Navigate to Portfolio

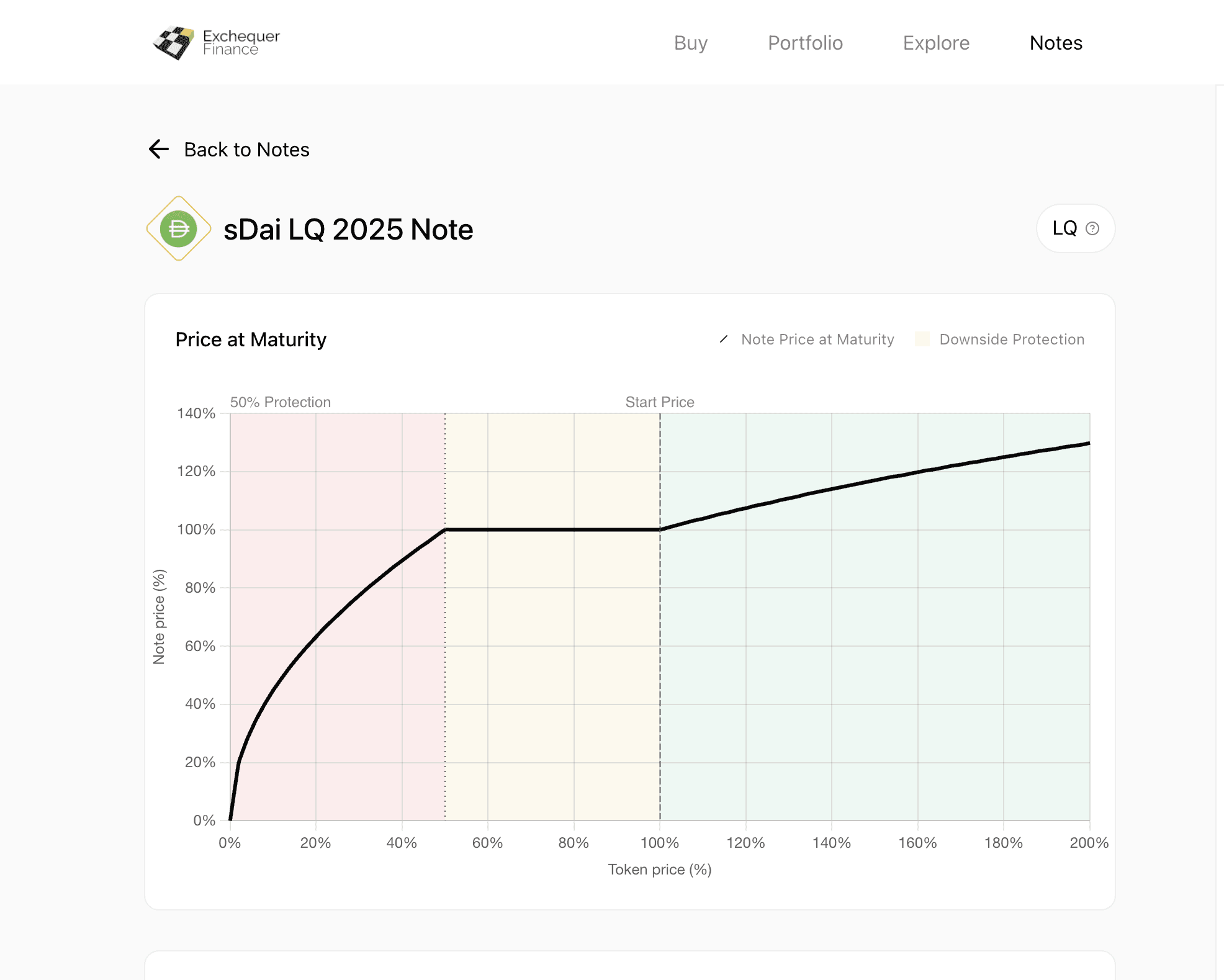point(805,43)
